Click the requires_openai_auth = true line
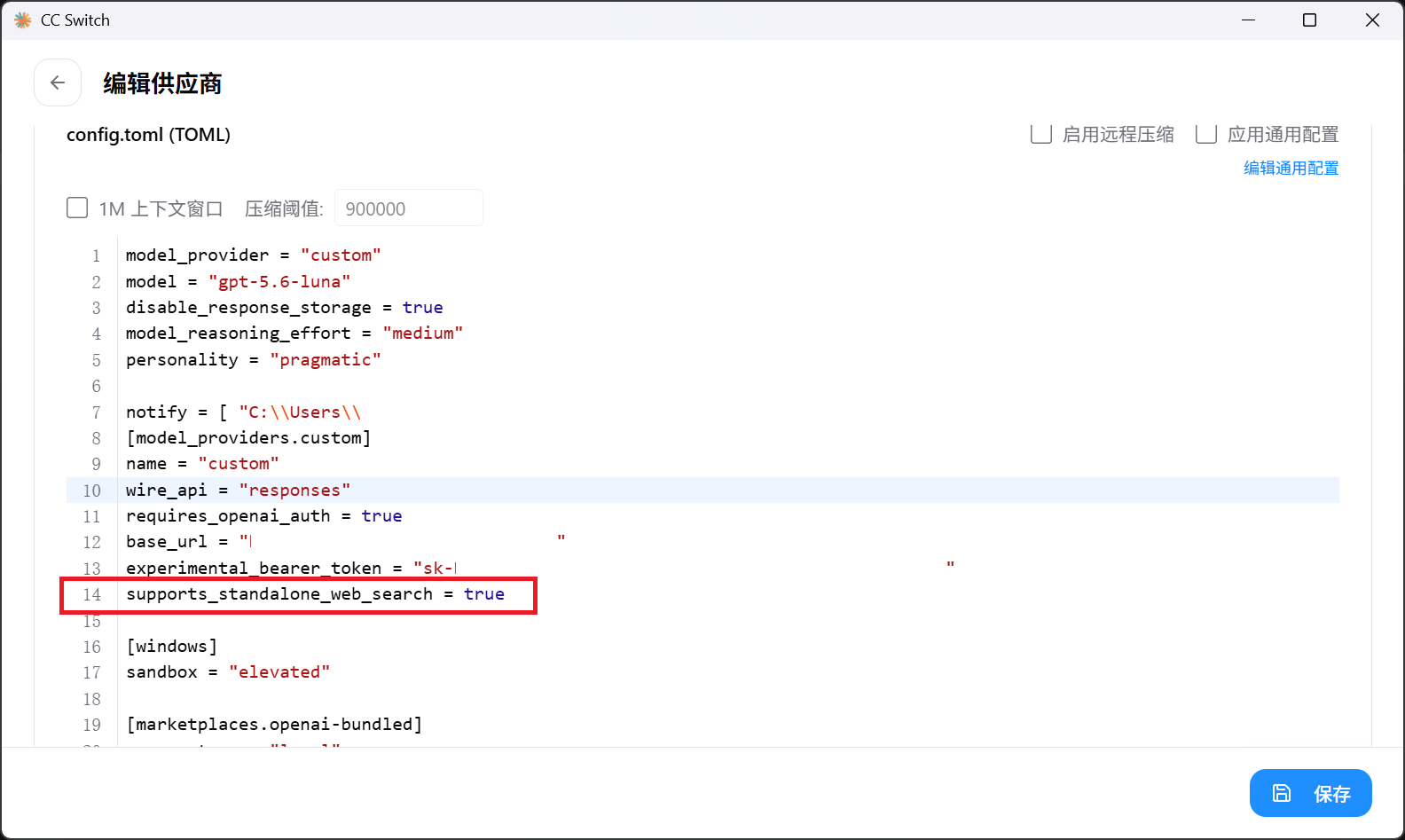This screenshot has width=1405, height=840. coord(264,516)
